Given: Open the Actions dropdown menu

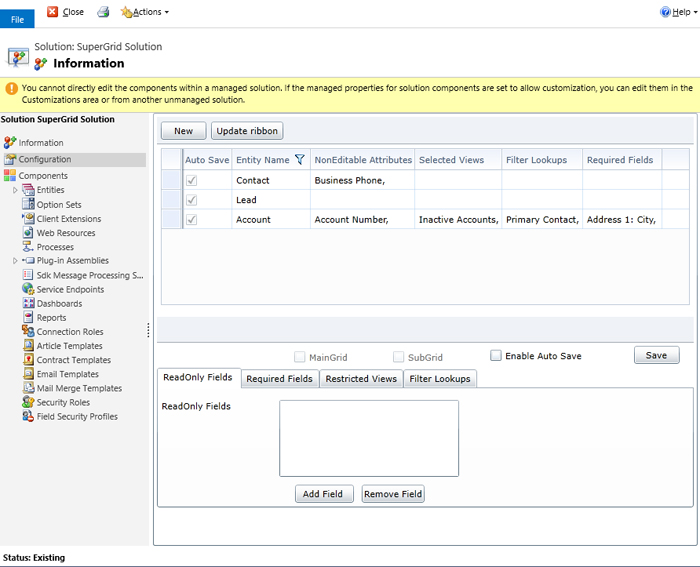Looking at the screenshot, I should click(145, 12).
